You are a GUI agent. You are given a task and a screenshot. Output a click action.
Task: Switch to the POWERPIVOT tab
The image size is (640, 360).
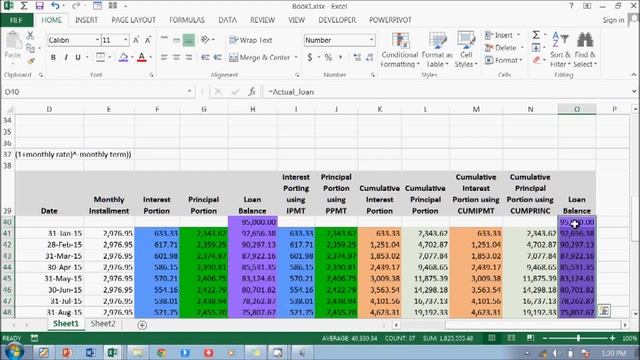point(390,20)
